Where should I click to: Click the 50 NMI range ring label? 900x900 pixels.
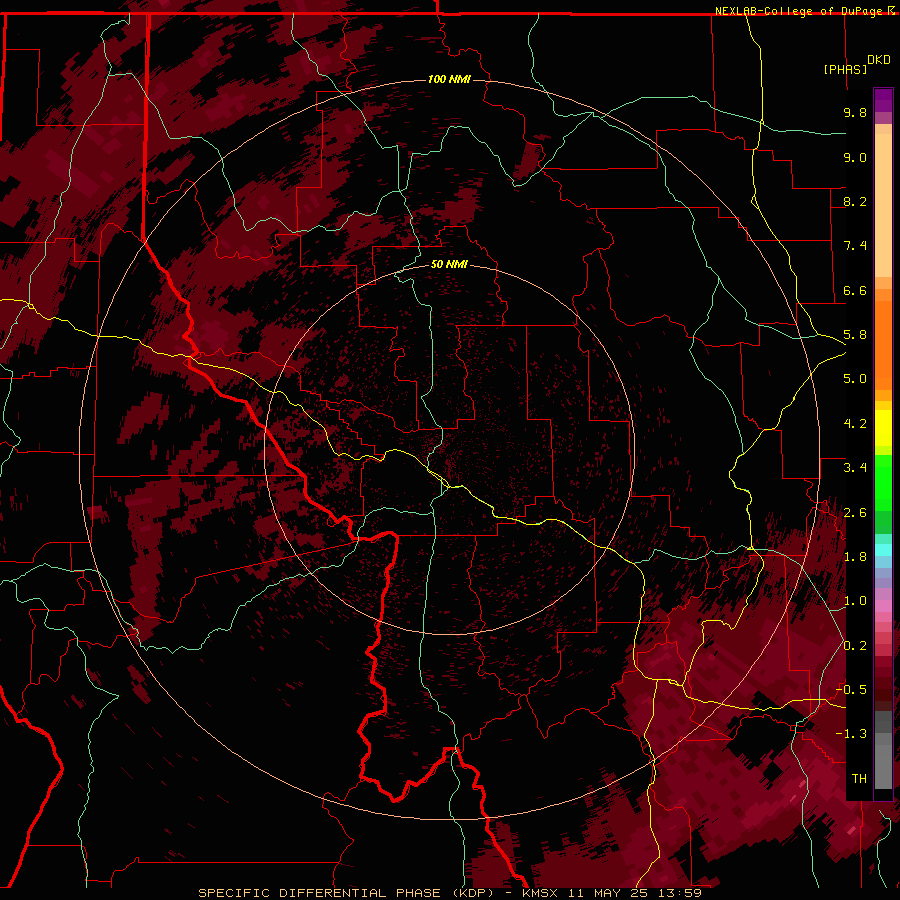coord(449,265)
